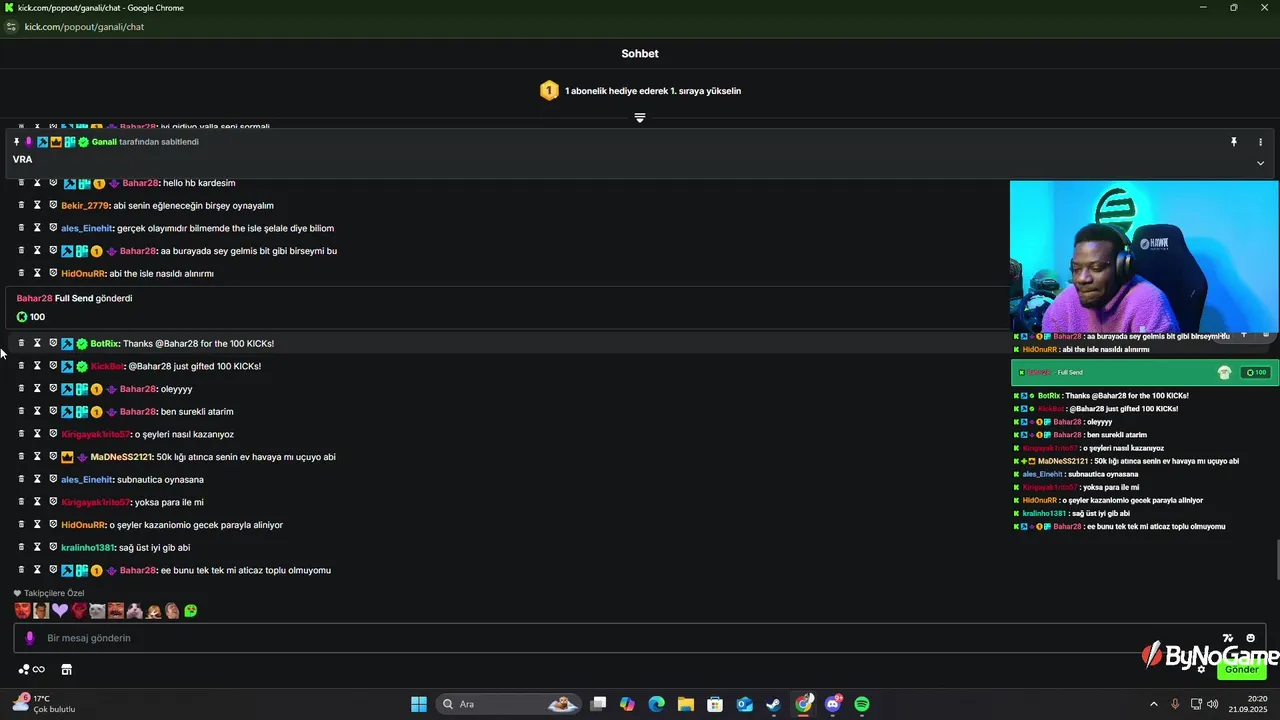The image size is (1280, 720).
Task: Unpin the pinned VRA message
Action: [x=1234, y=142]
